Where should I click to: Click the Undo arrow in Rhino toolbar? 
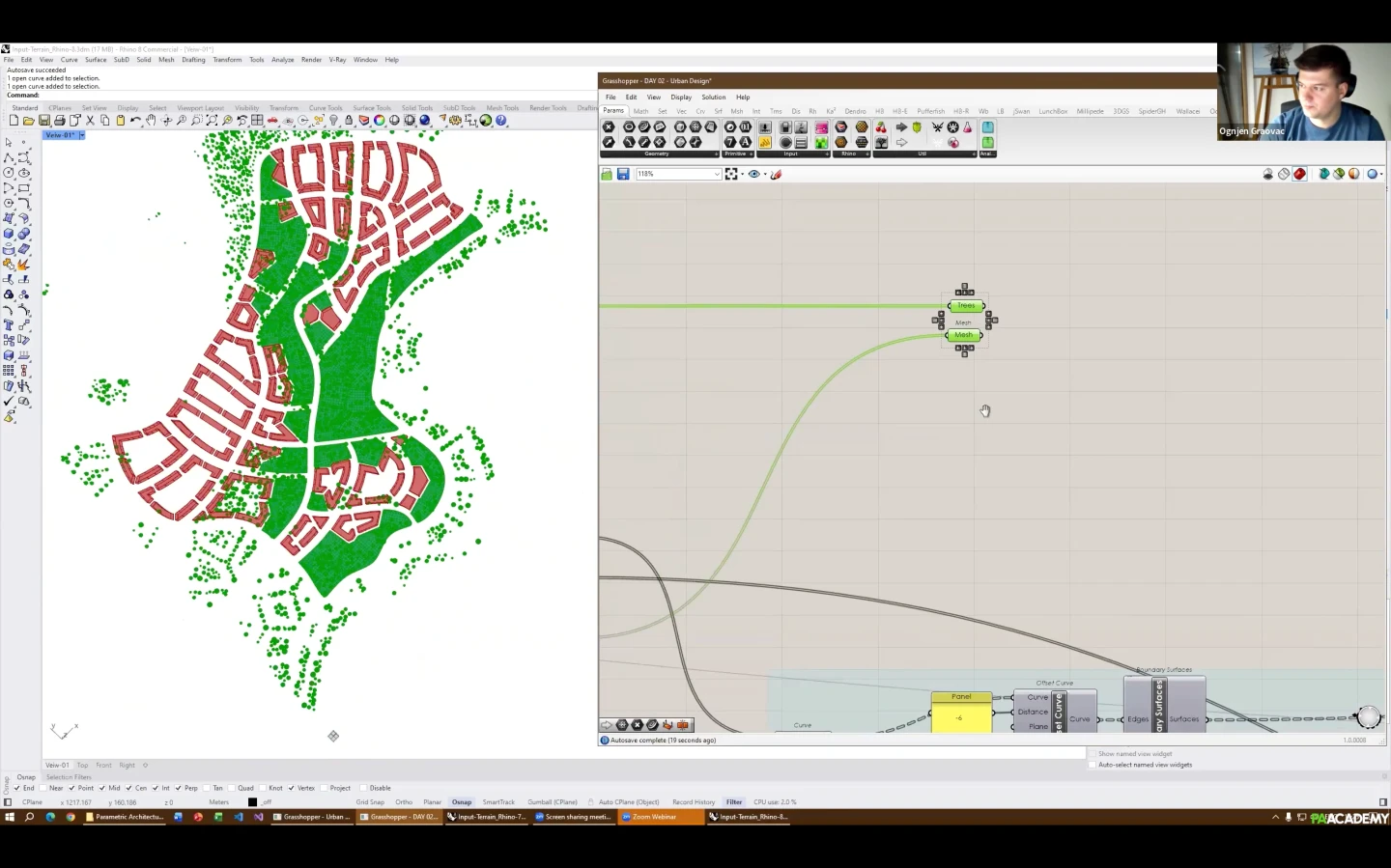tap(135, 121)
